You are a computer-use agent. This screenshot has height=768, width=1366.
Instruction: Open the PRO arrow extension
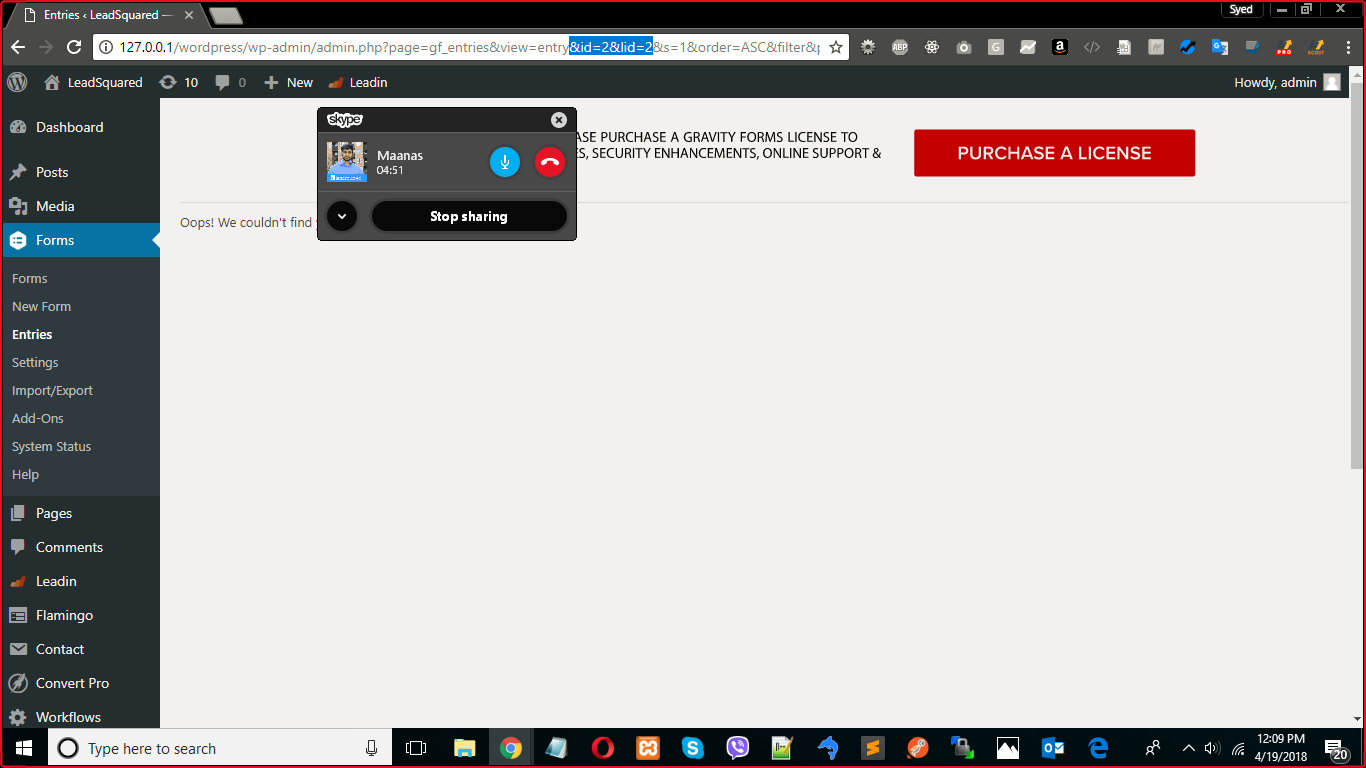coord(1284,47)
